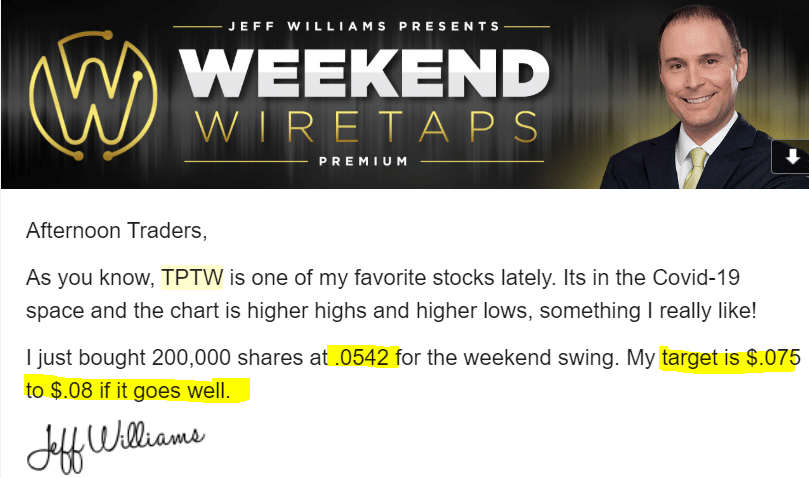Click the PREMIUM label under Wiretaps

363,161
